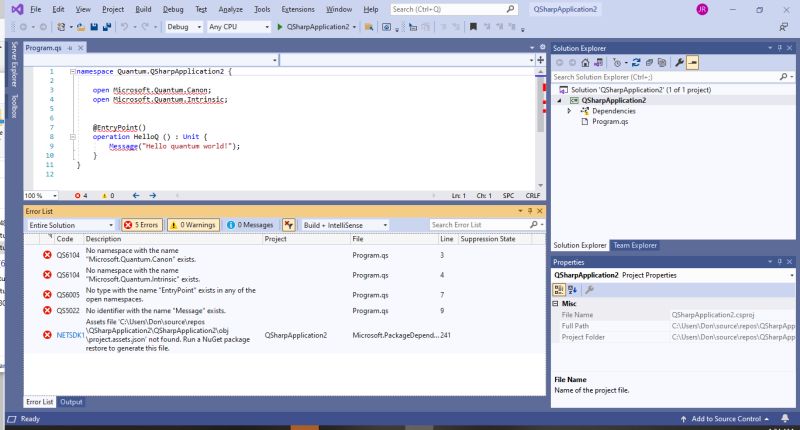This screenshot has height=430, width=800.
Task: Click the Find in Files icon
Action: pyautogui.click(x=368, y=27)
